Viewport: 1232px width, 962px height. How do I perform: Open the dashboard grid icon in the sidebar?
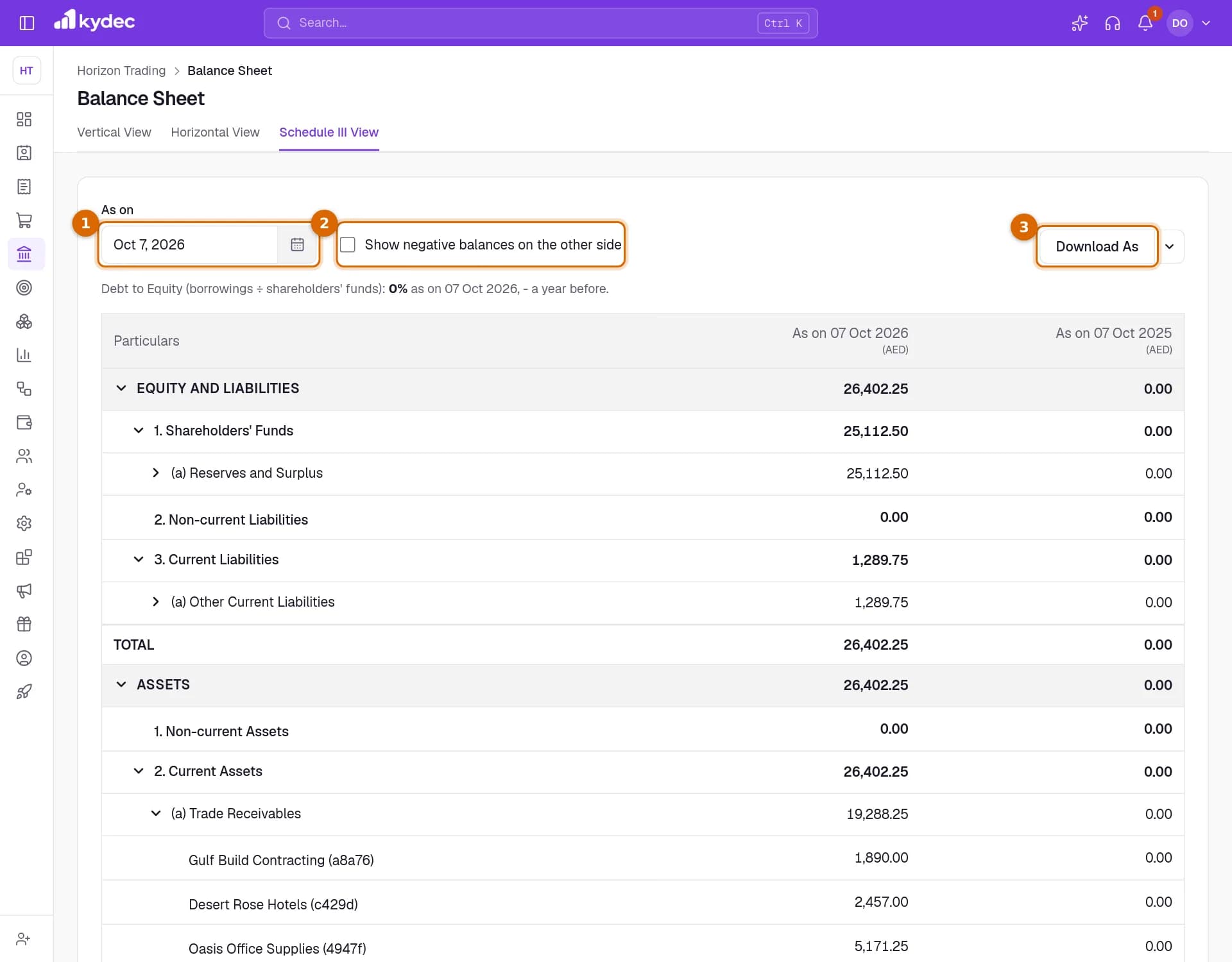pyautogui.click(x=24, y=119)
